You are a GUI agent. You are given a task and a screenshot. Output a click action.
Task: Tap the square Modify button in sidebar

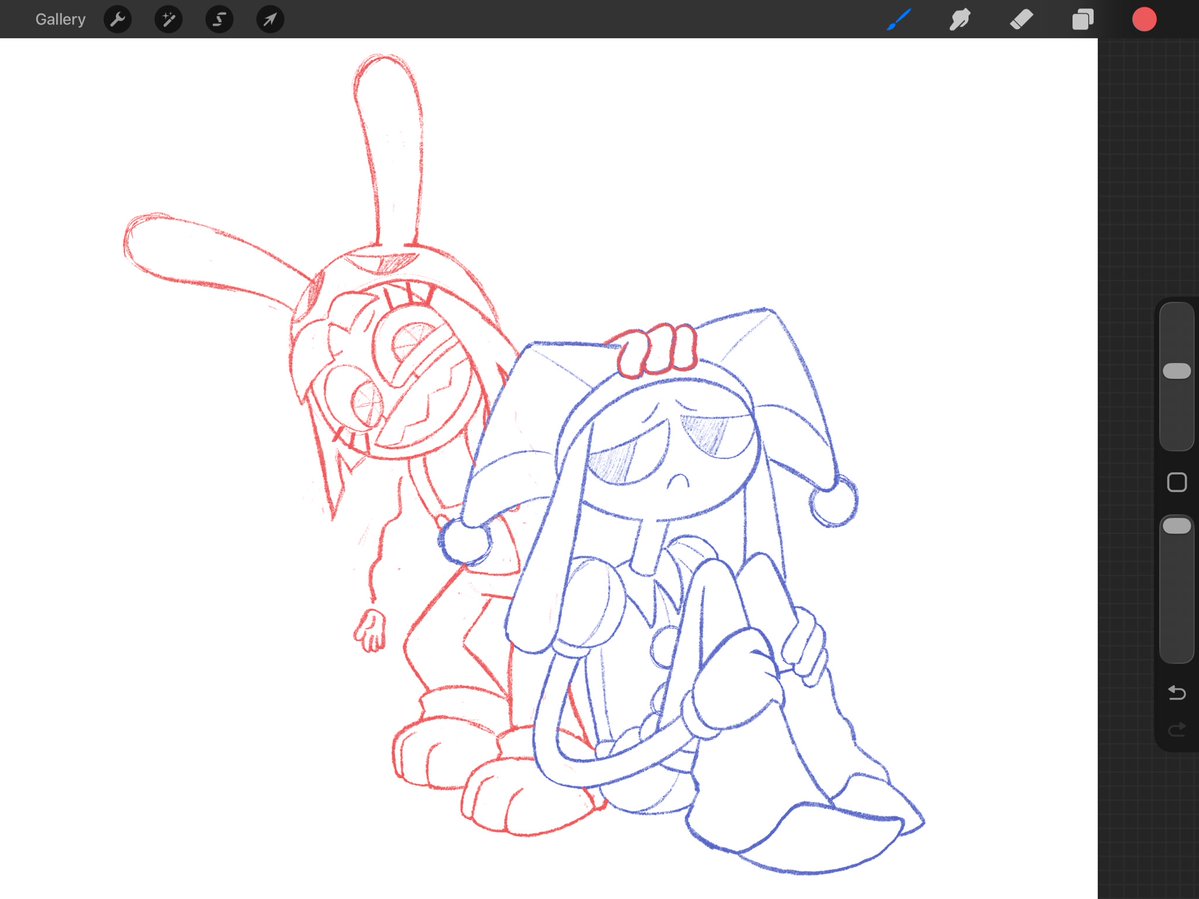click(x=1177, y=482)
